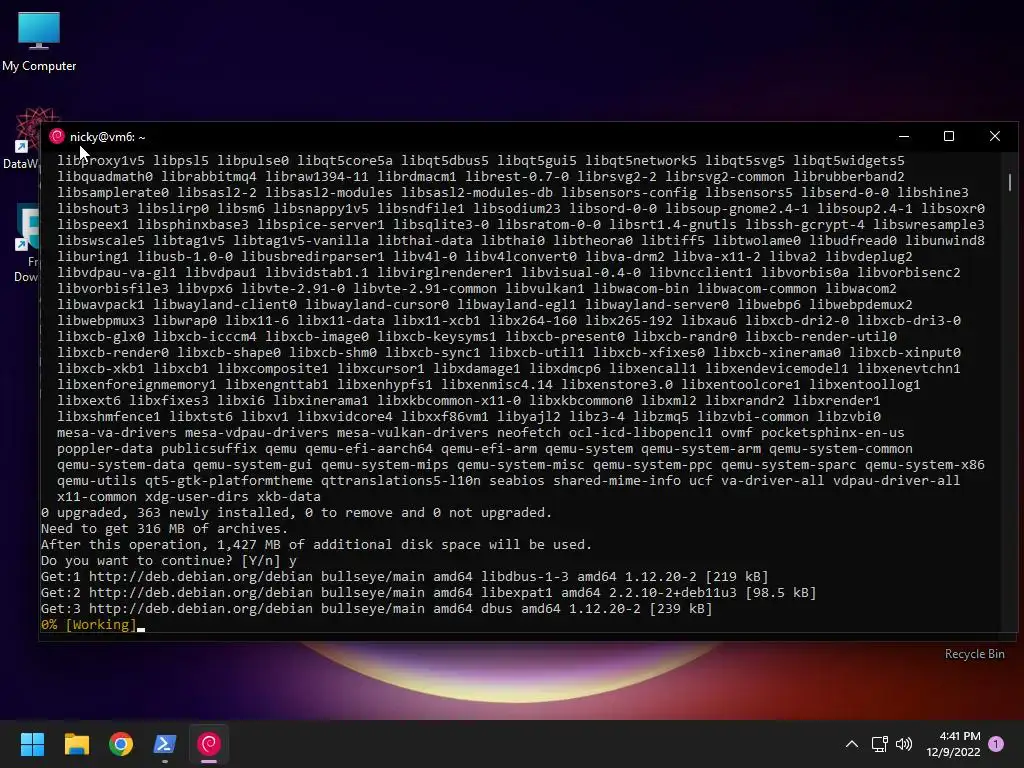This screenshot has height=768, width=1024.
Task: Click the Debian swirl icon in the title bar
Action: [57, 136]
